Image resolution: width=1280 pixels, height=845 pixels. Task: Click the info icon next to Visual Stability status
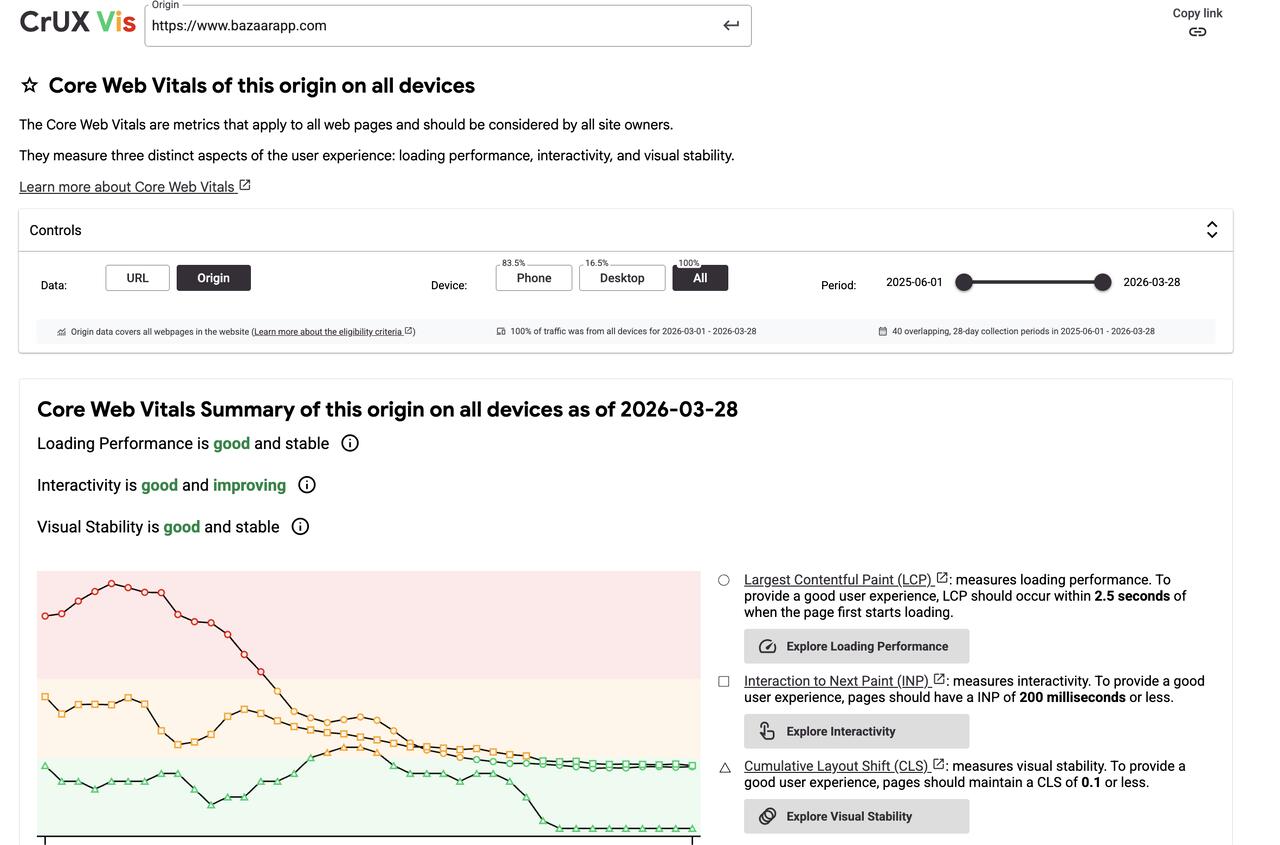pos(299,526)
